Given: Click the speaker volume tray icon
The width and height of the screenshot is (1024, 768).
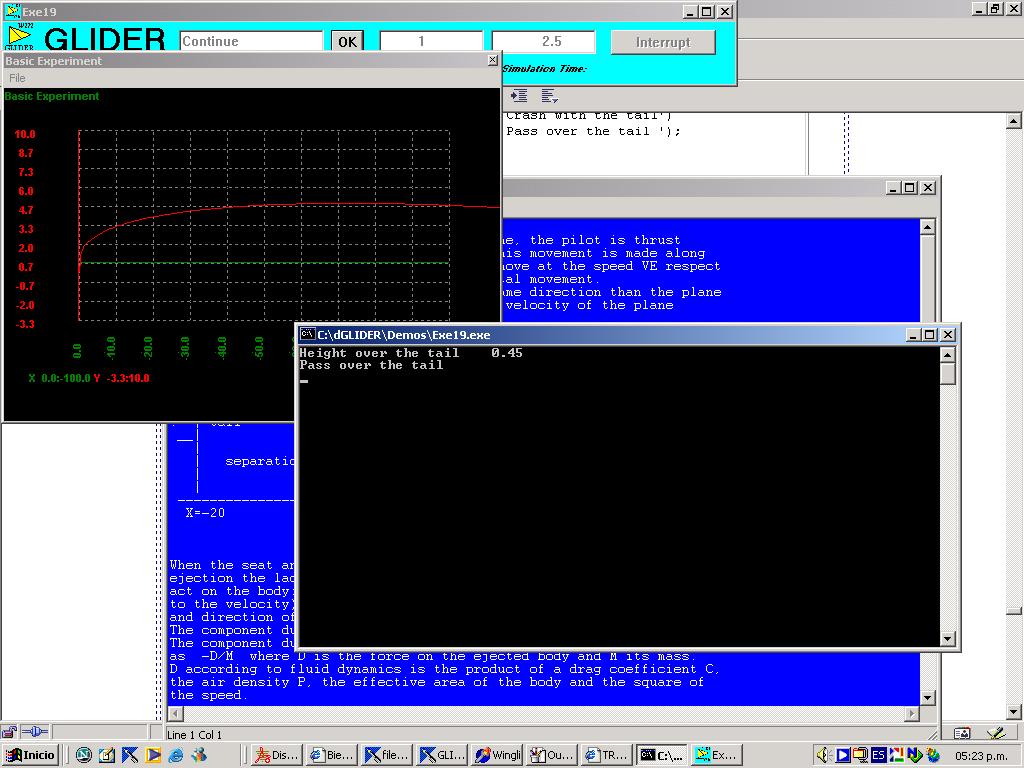Looking at the screenshot, I should (x=823, y=755).
